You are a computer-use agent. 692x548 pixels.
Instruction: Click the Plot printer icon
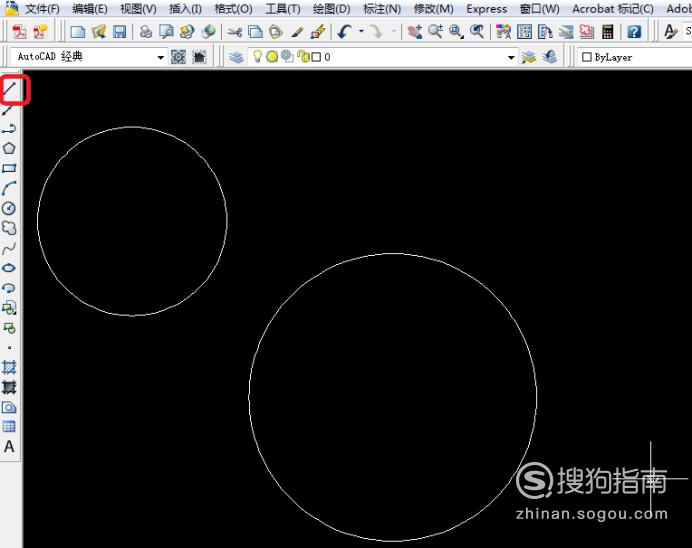(x=146, y=32)
